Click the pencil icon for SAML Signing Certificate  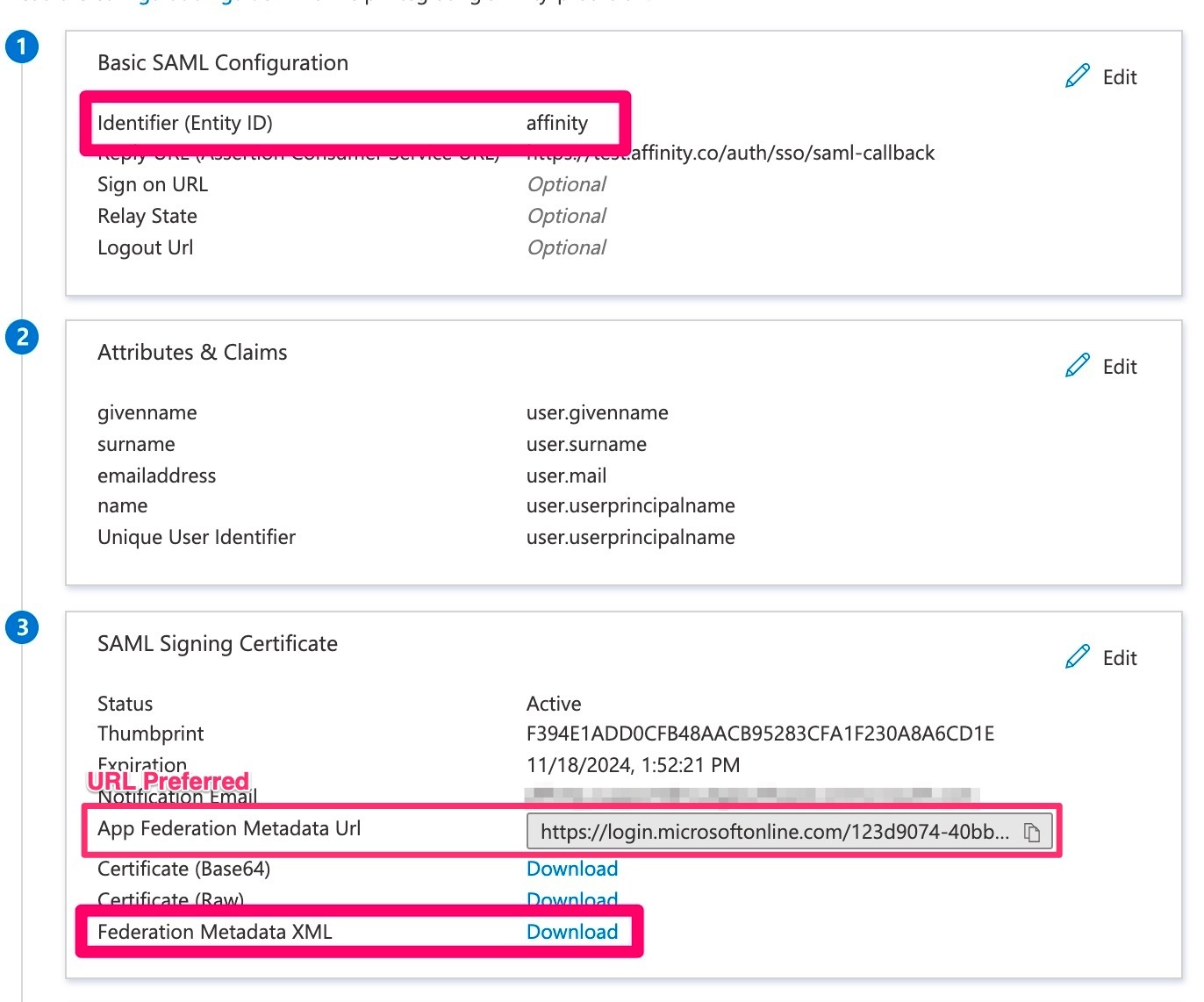pos(1077,657)
